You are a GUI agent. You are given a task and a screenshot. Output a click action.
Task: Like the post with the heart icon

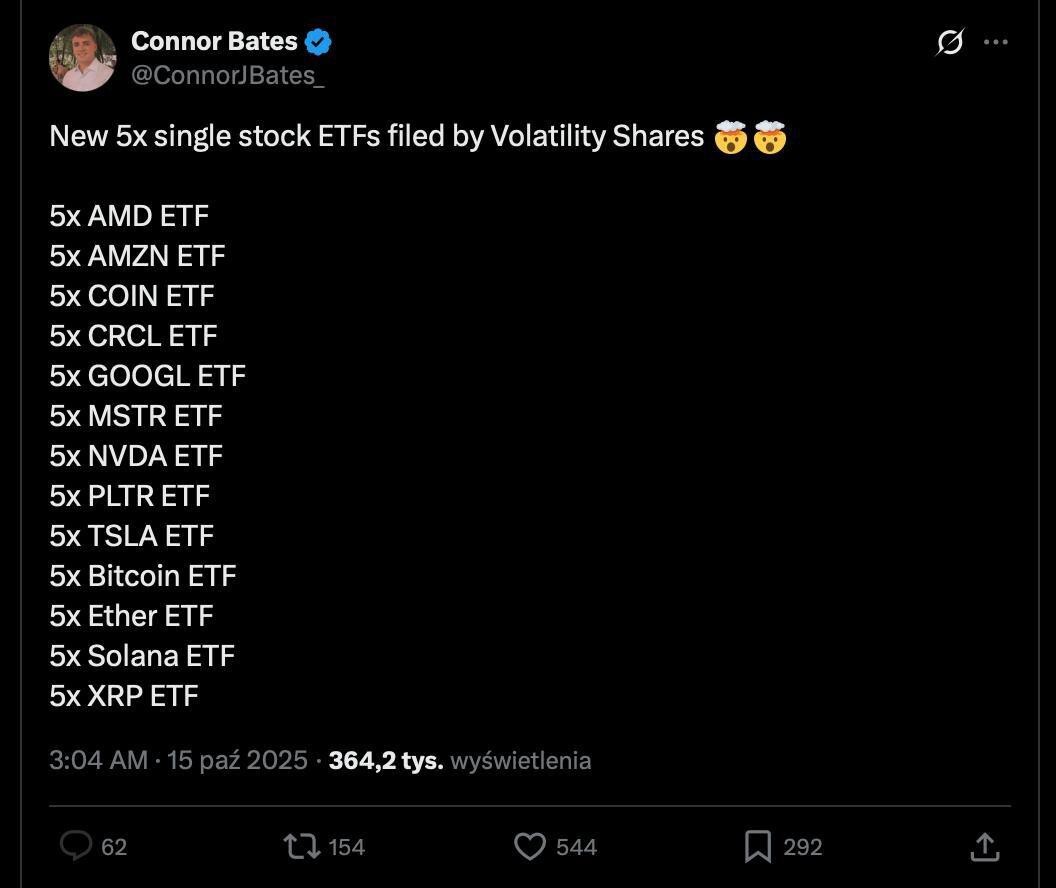[x=529, y=847]
